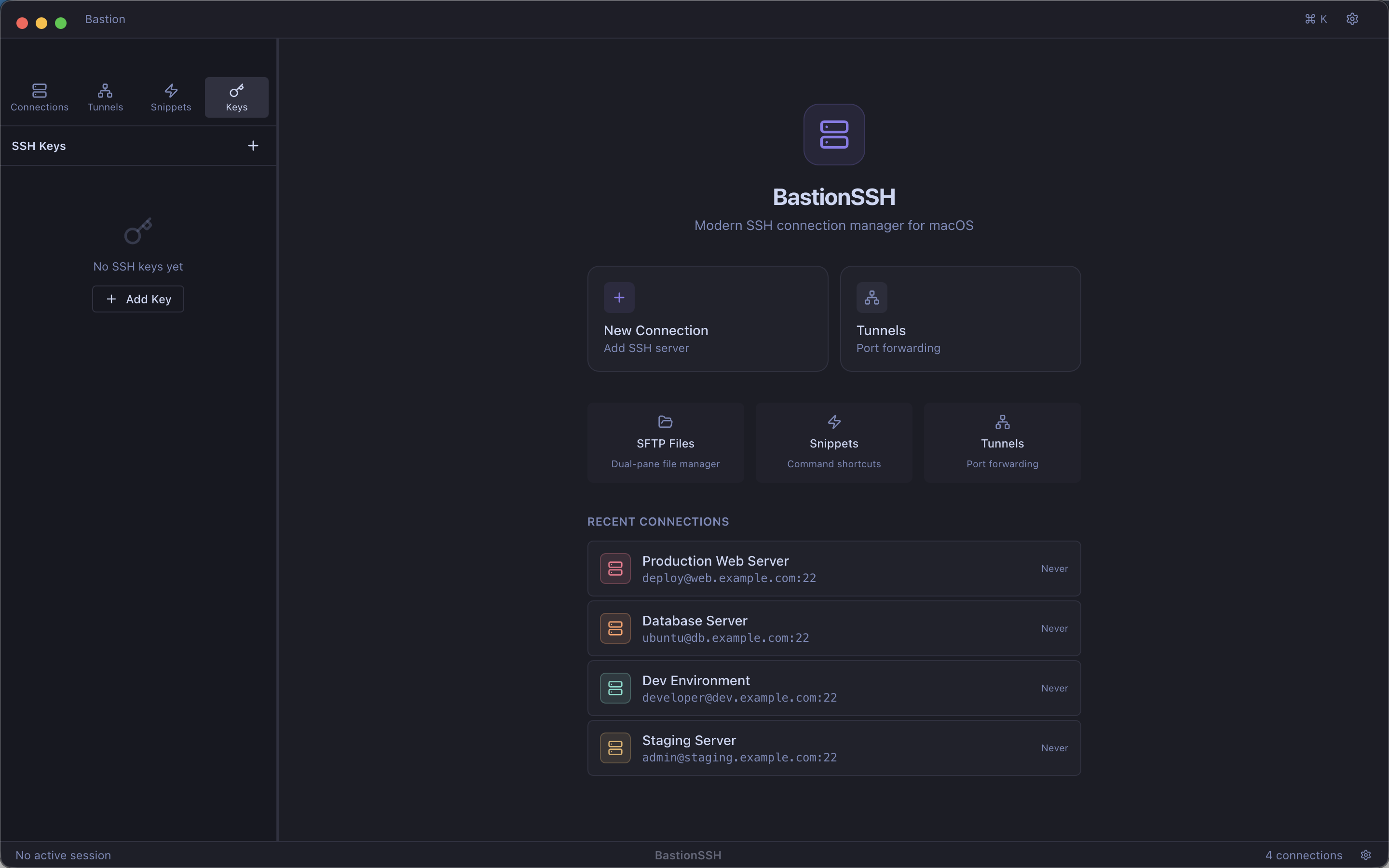Open Snippets command shortcuts card
The height and width of the screenshot is (868, 1389).
[x=833, y=442]
